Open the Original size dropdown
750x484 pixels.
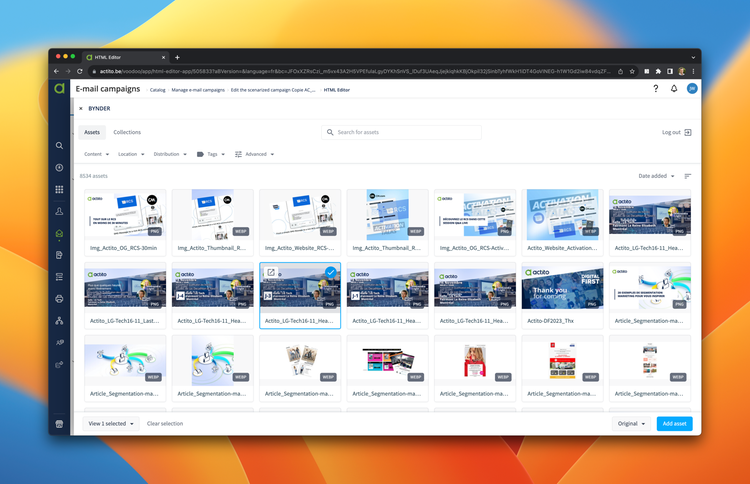[x=631, y=423]
